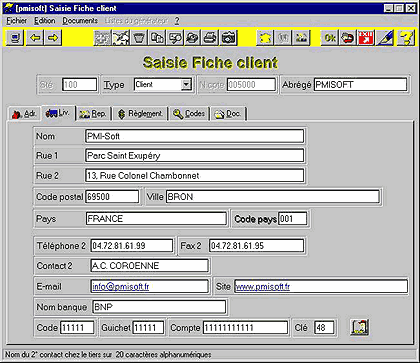Open the Fichier menu
The height and width of the screenshot is (363, 420).
point(17,21)
